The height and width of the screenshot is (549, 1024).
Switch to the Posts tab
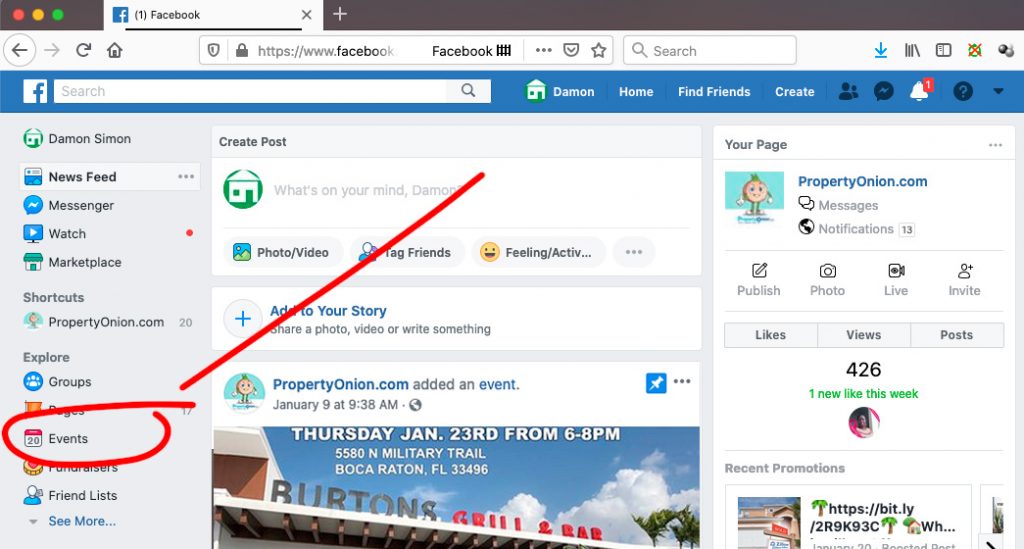(957, 335)
